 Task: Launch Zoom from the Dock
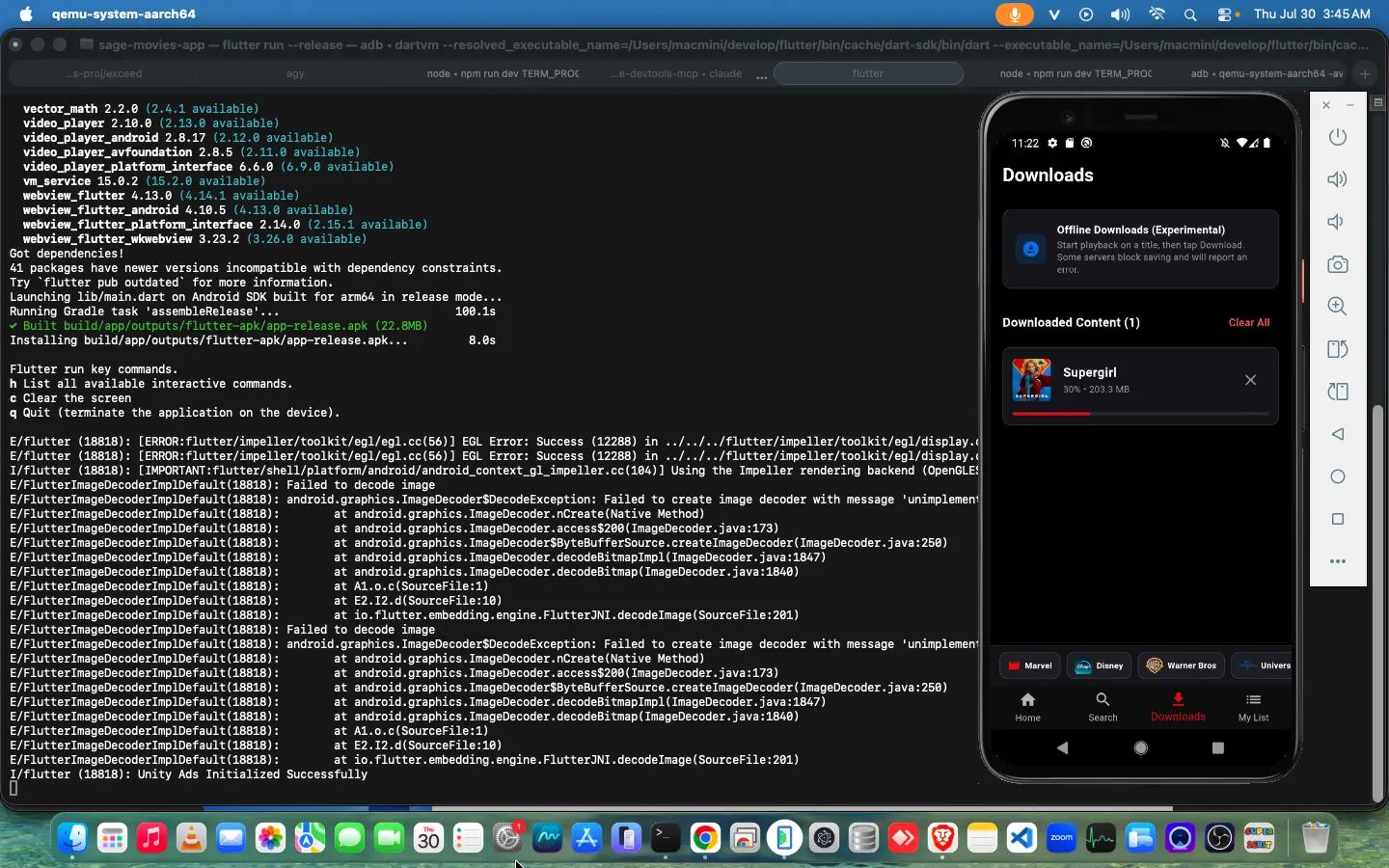pos(1061,838)
